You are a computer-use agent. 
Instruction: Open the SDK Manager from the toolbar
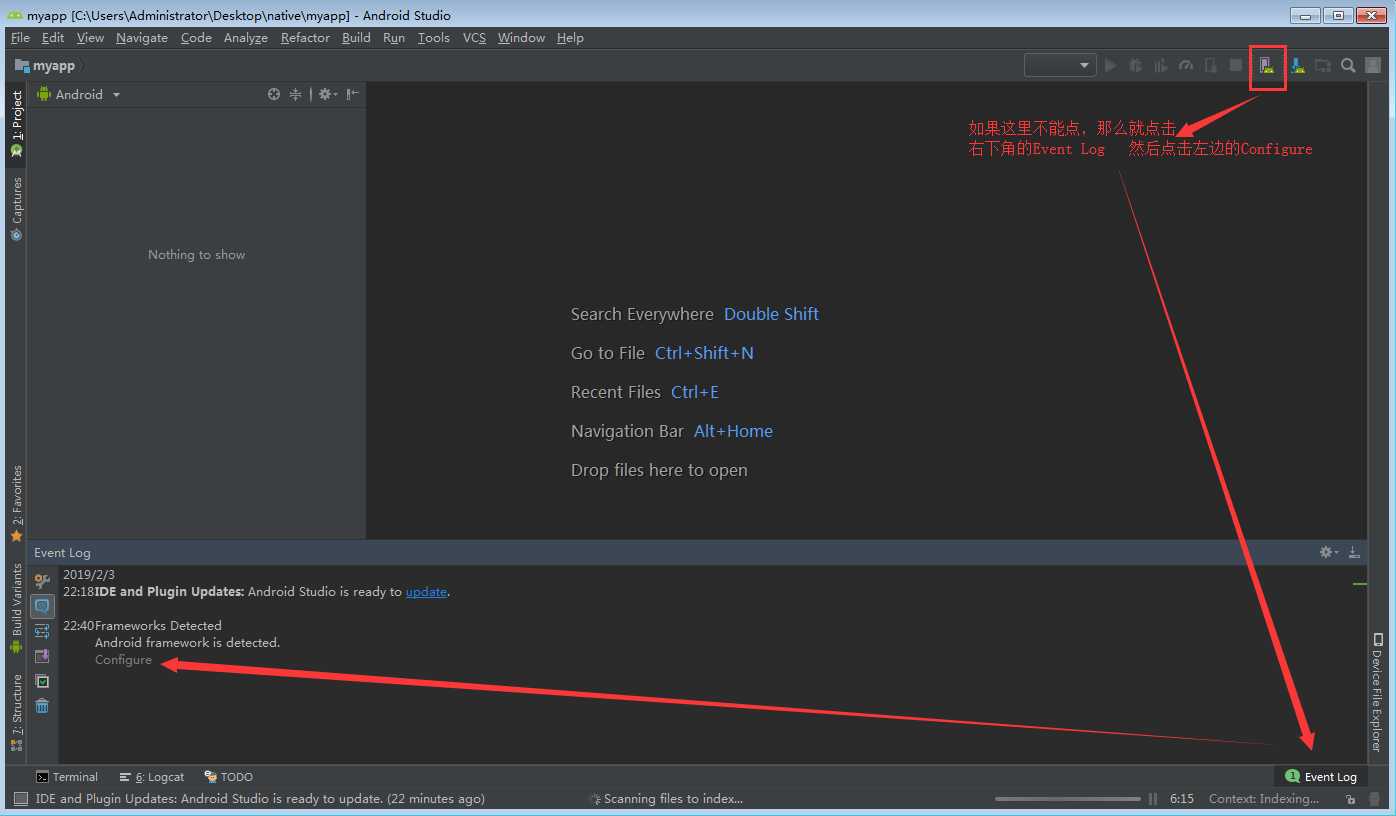pyautogui.click(x=1297, y=66)
